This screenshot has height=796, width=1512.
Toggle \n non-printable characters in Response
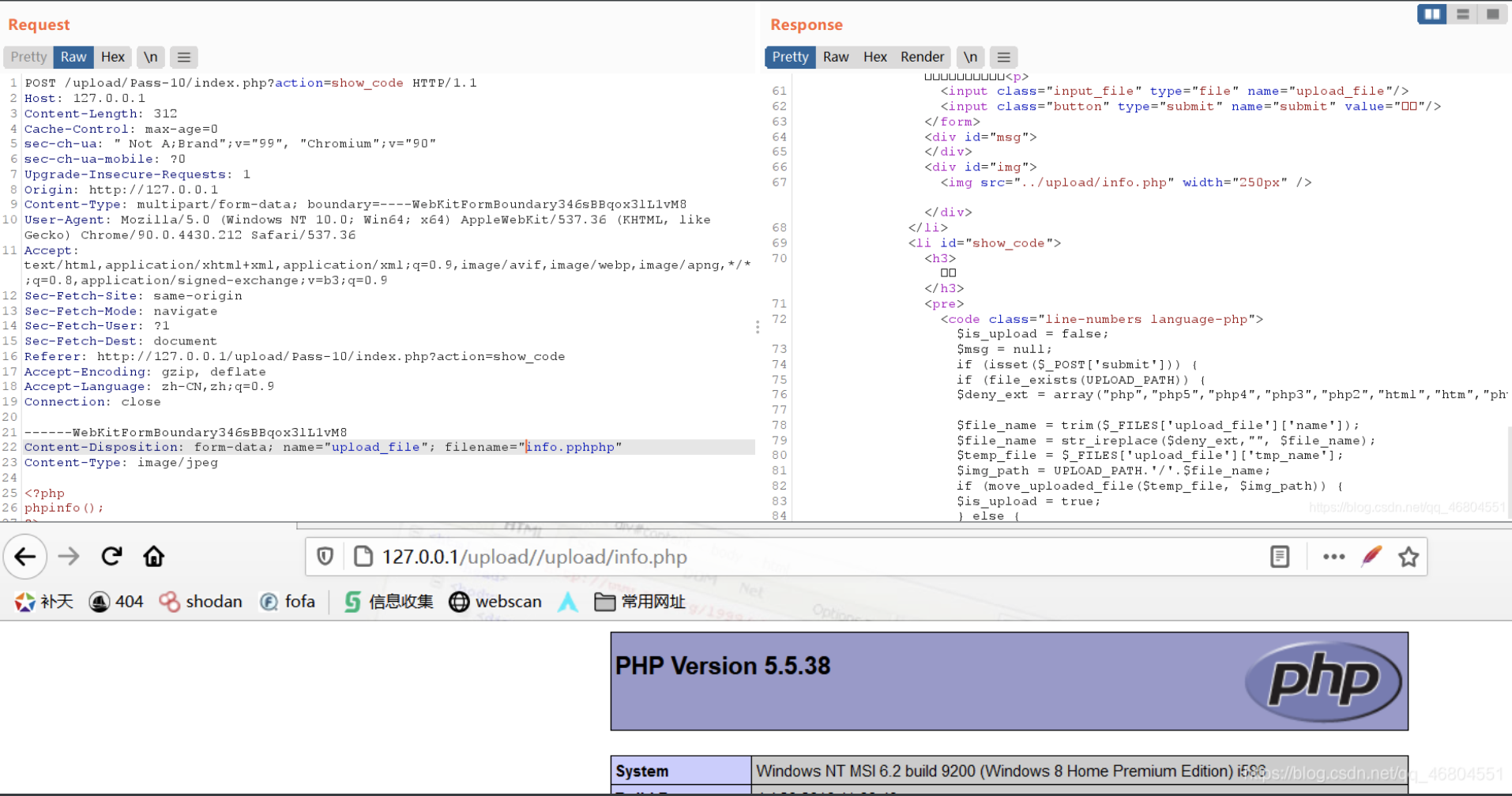click(970, 57)
